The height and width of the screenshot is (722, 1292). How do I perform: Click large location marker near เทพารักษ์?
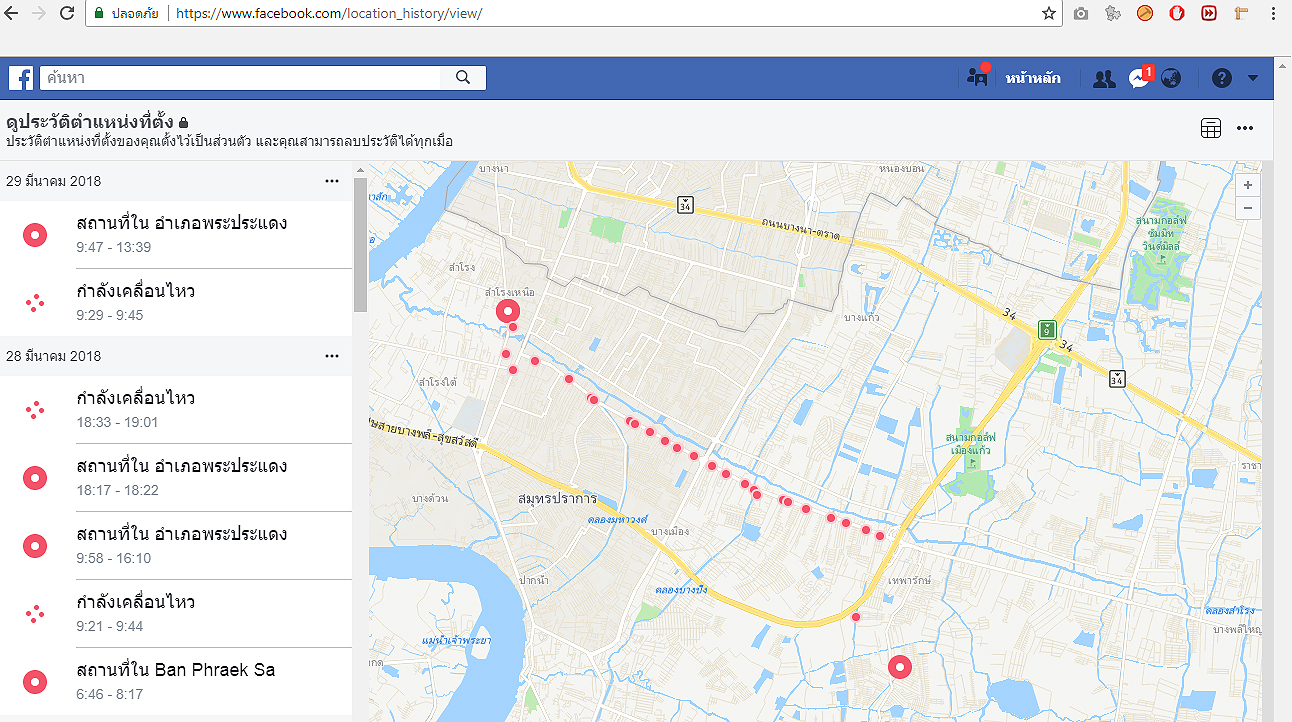click(x=900, y=667)
